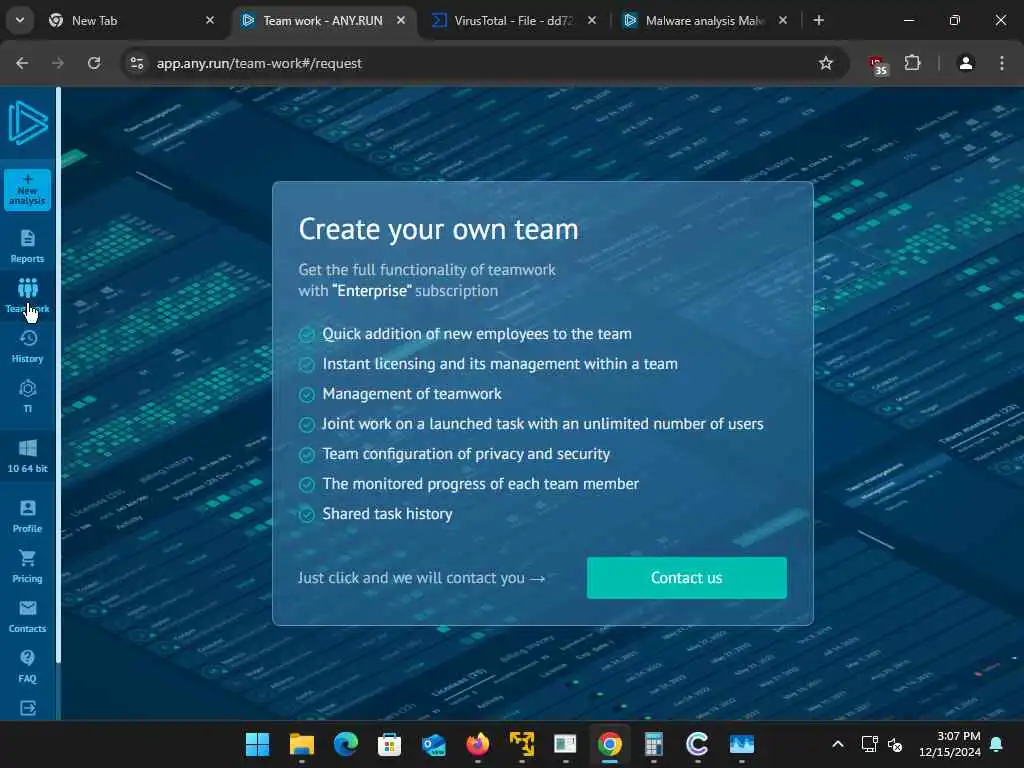Bookmark this page with the star
This screenshot has width=1024, height=768.
(x=825, y=63)
